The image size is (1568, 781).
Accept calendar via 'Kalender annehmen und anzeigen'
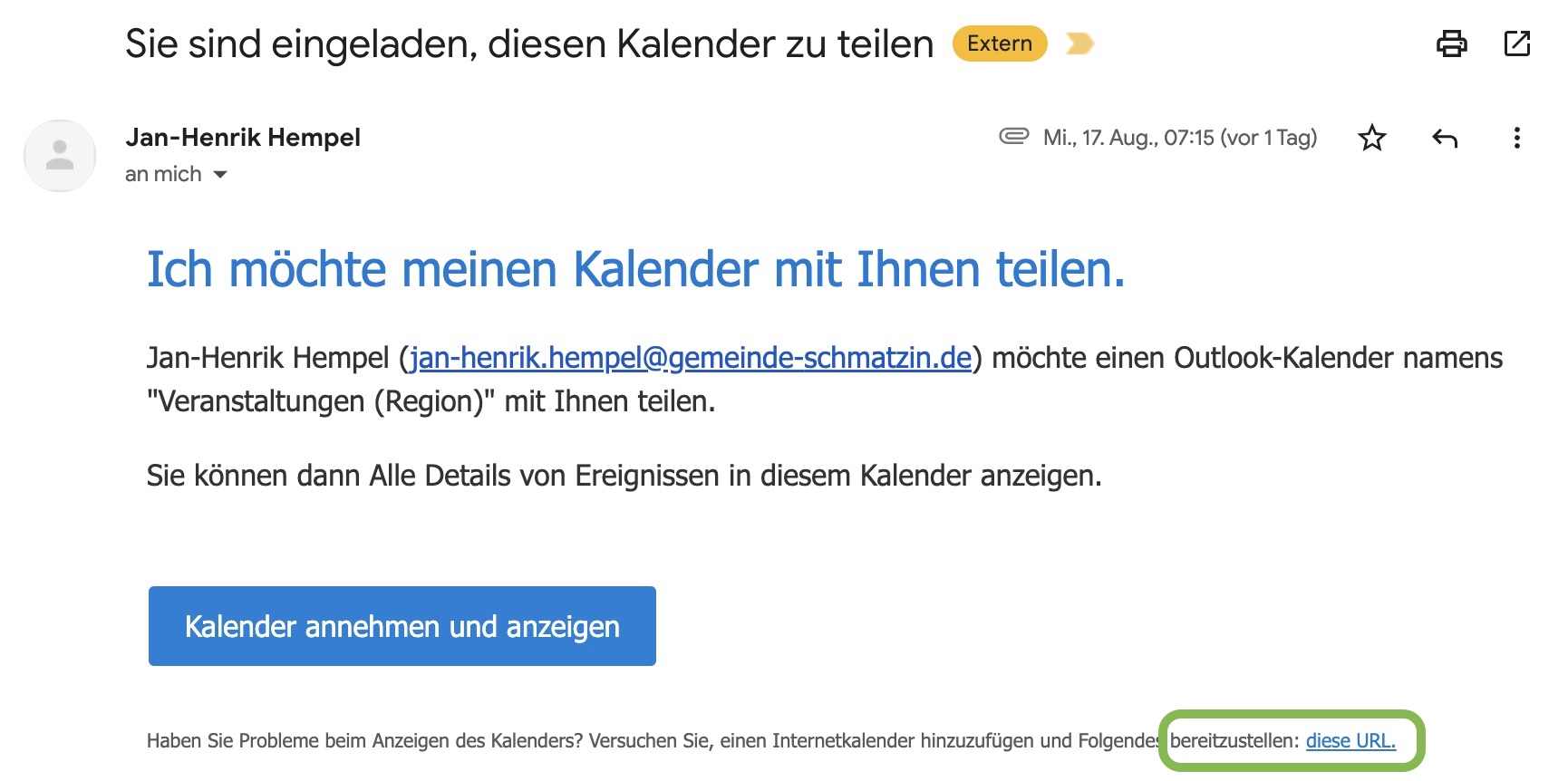click(x=402, y=626)
